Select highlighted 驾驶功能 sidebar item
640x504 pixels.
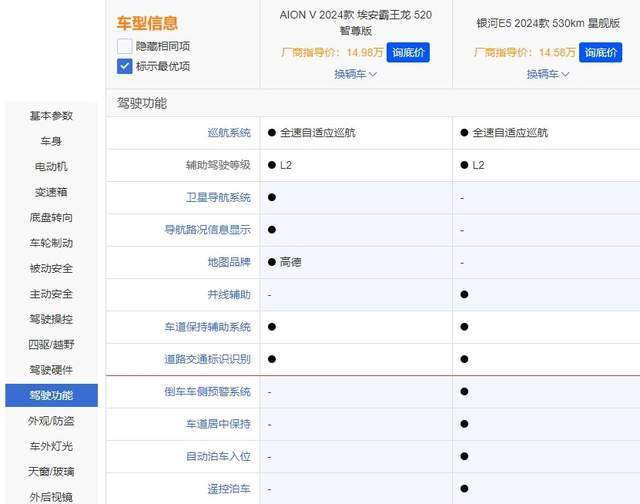pos(51,395)
